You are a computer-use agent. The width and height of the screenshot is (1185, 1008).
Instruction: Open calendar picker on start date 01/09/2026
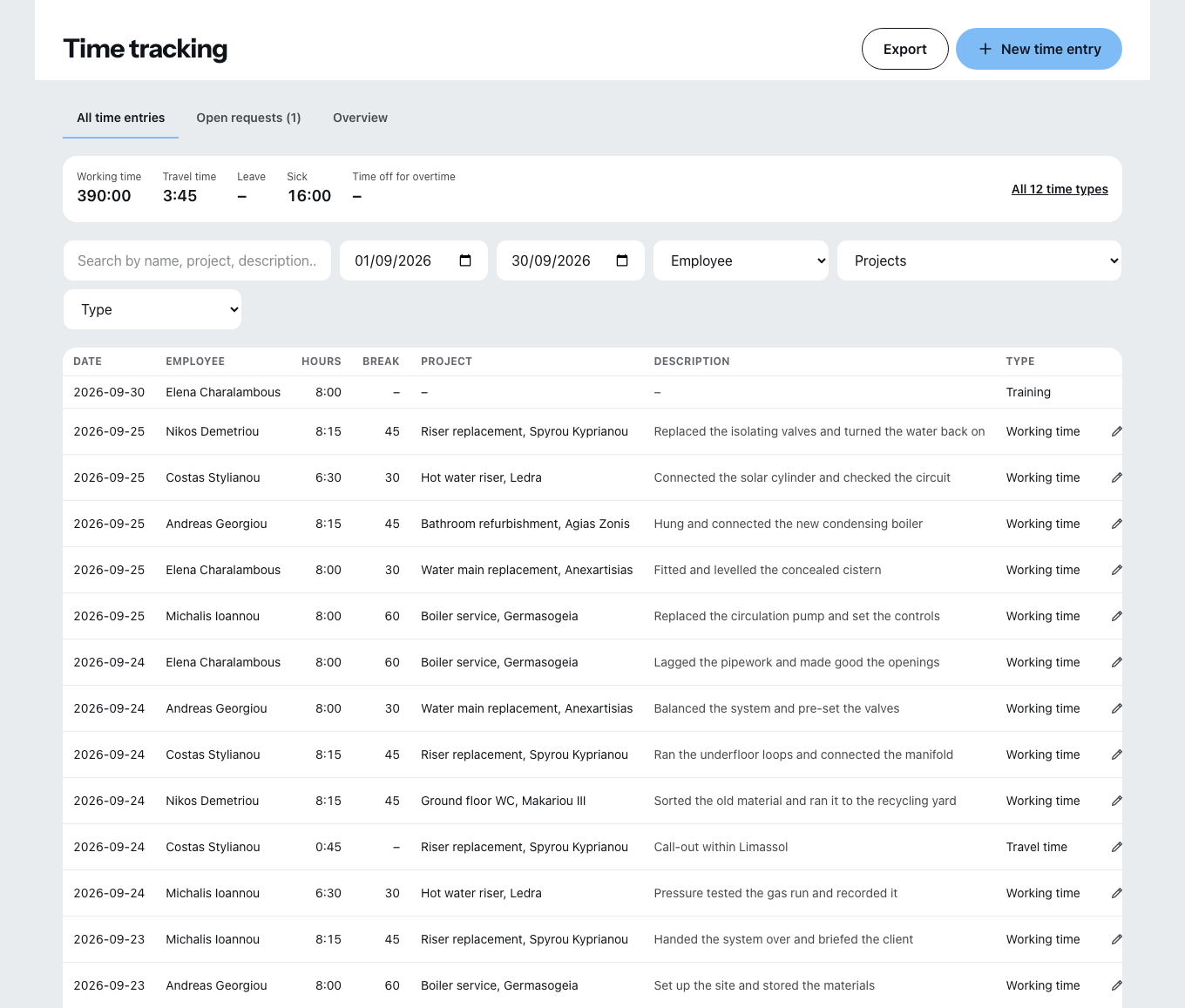point(465,260)
